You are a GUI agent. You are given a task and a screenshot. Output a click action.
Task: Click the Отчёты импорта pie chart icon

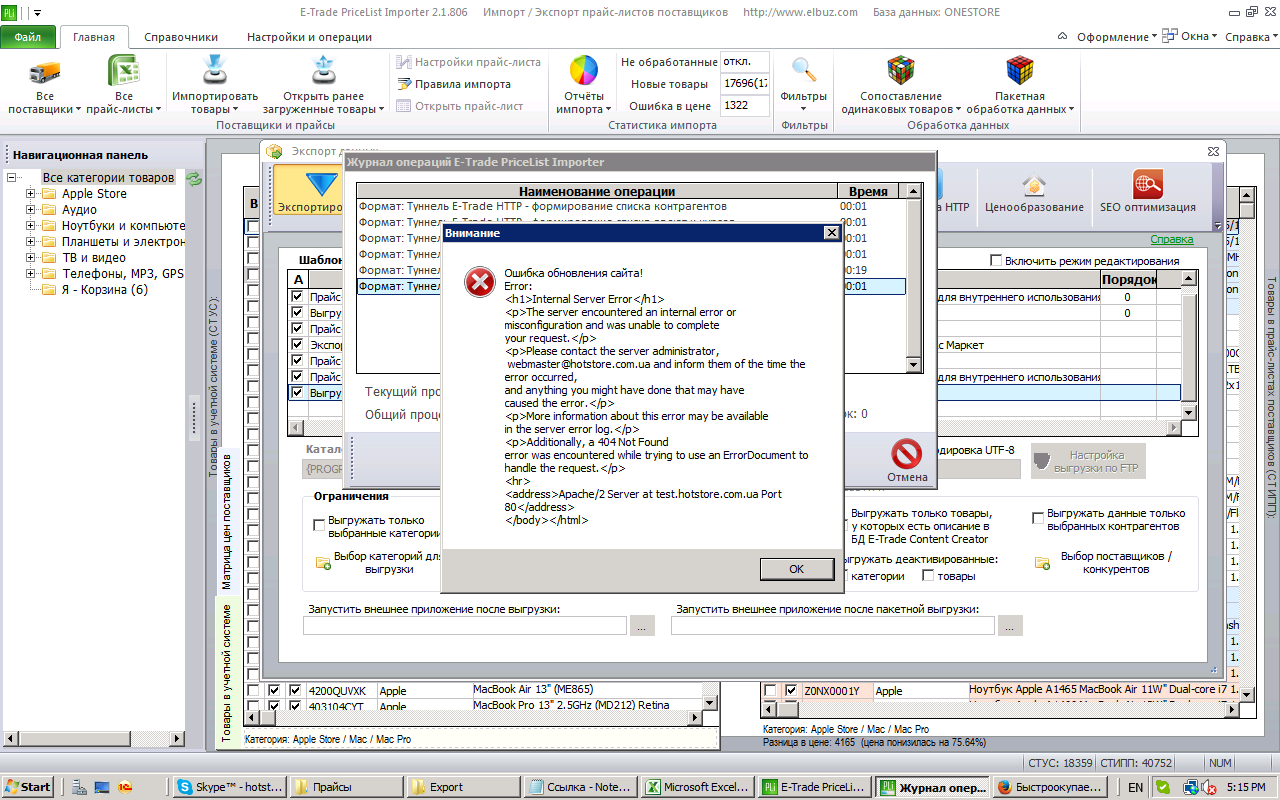tap(583, 72)
